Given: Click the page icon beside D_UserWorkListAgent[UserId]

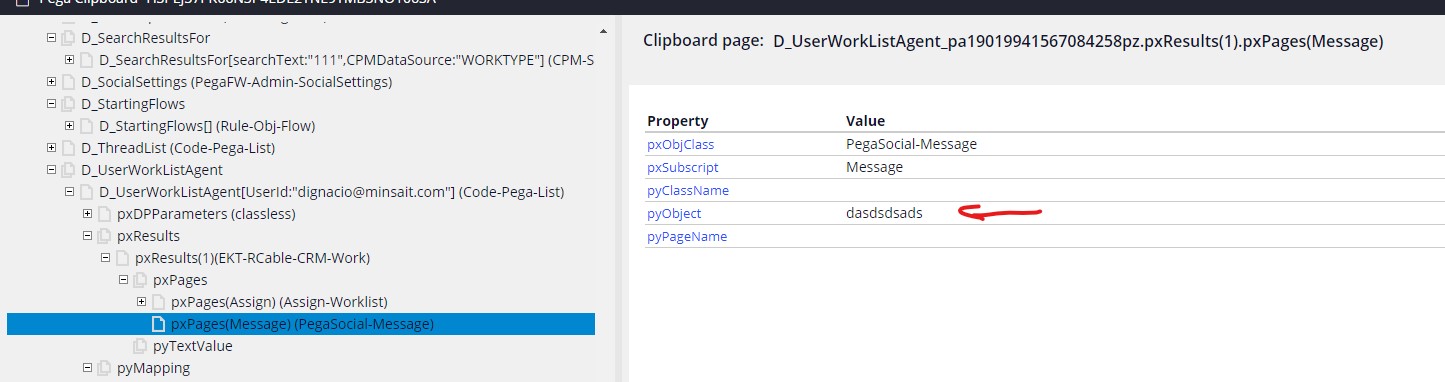Looking at the screenshot, I should [86, 192].
